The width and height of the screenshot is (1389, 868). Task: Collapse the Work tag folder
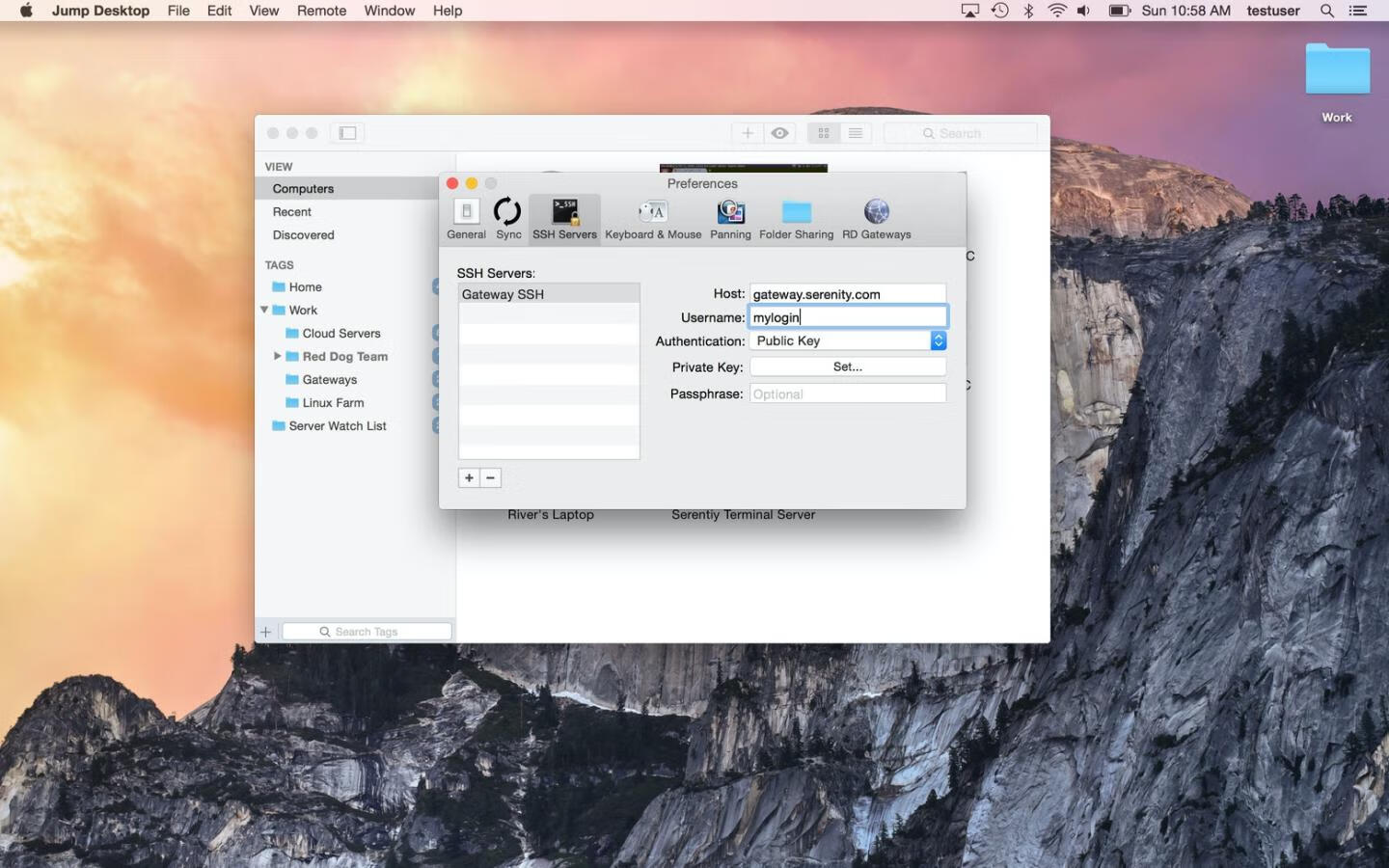click(x=264, y=311)
